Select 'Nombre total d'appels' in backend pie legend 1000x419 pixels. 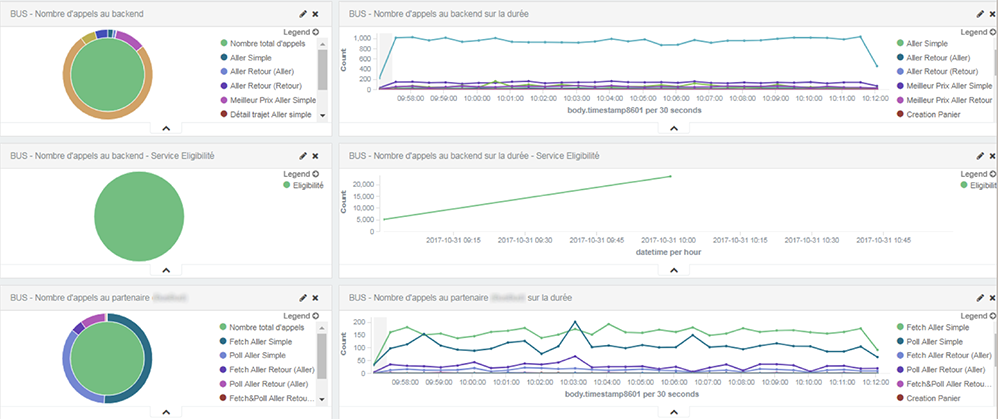(x=262, y=43)
